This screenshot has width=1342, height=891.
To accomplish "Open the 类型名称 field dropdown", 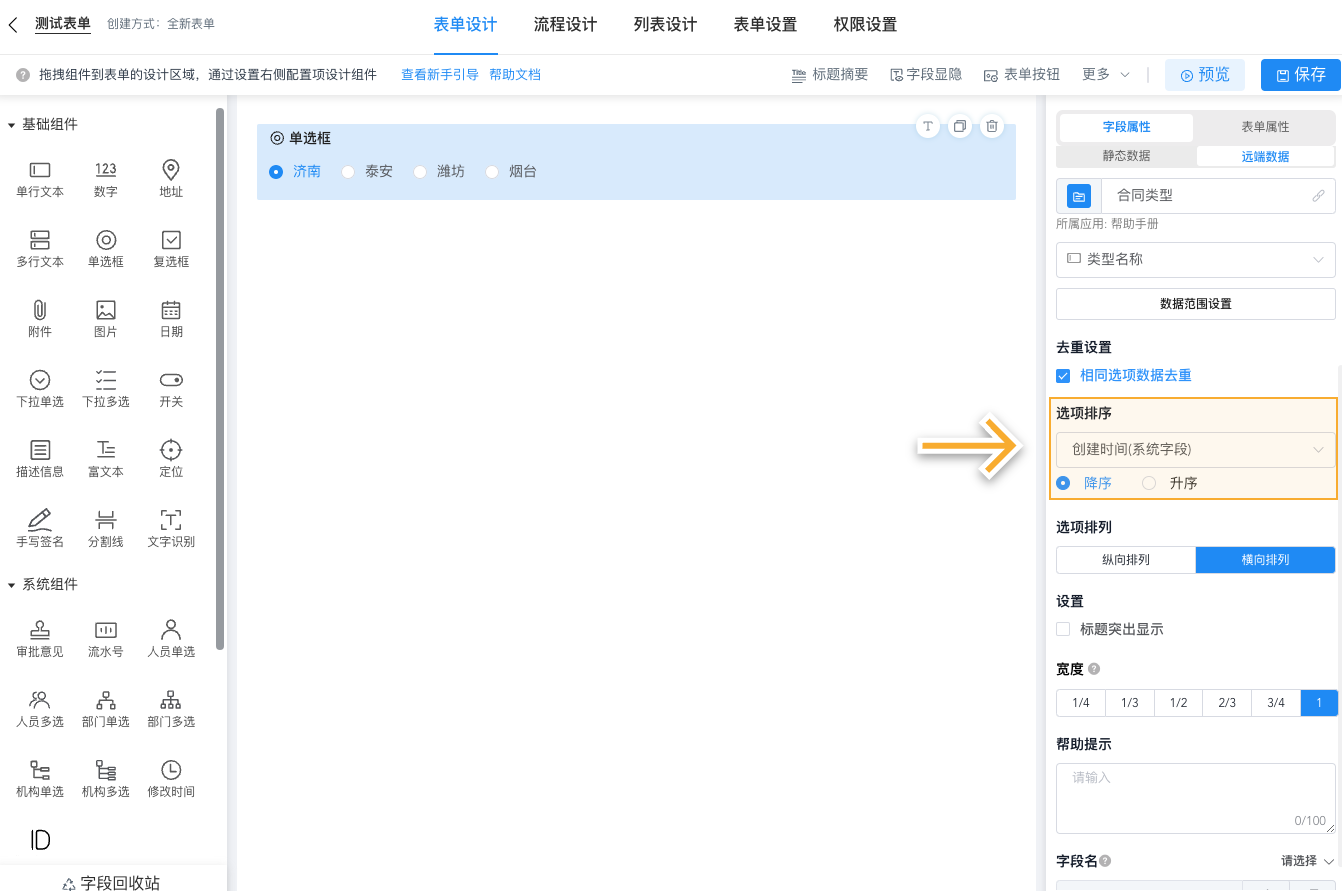I will (x=1194, y=260).
